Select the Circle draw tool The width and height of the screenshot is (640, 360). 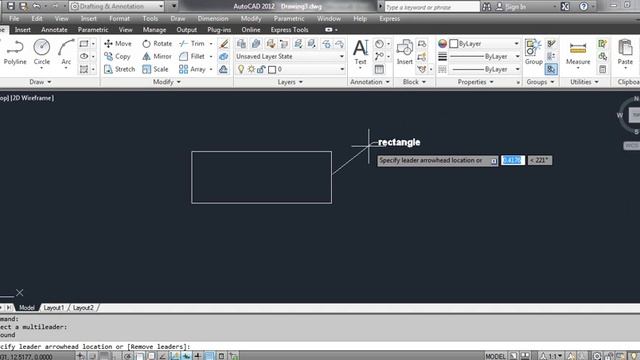(x=42, y=52)
